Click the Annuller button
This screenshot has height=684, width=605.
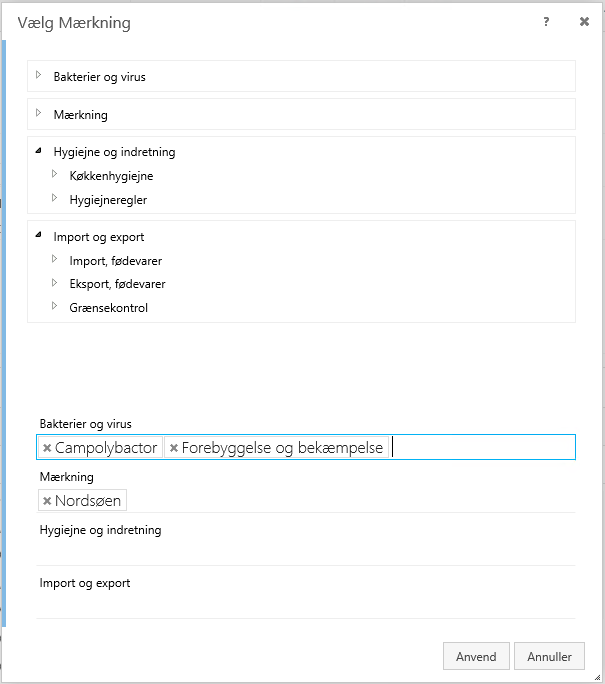[549, 657]
